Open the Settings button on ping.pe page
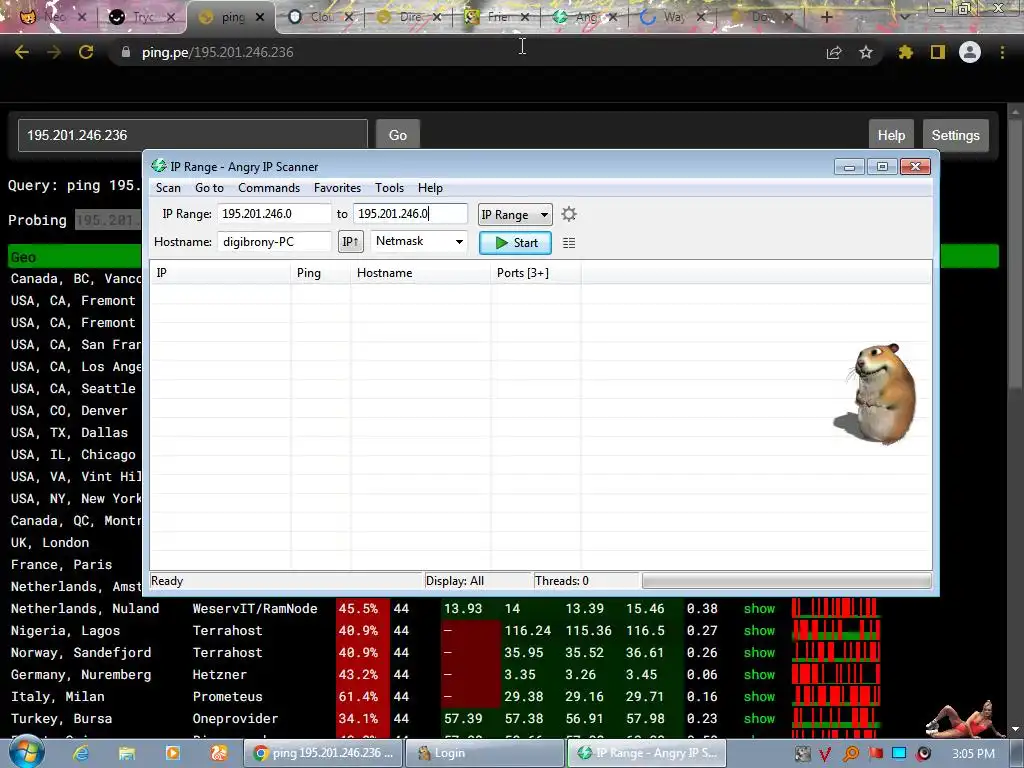Screen dimensions: 1024x768 point(955,135)
